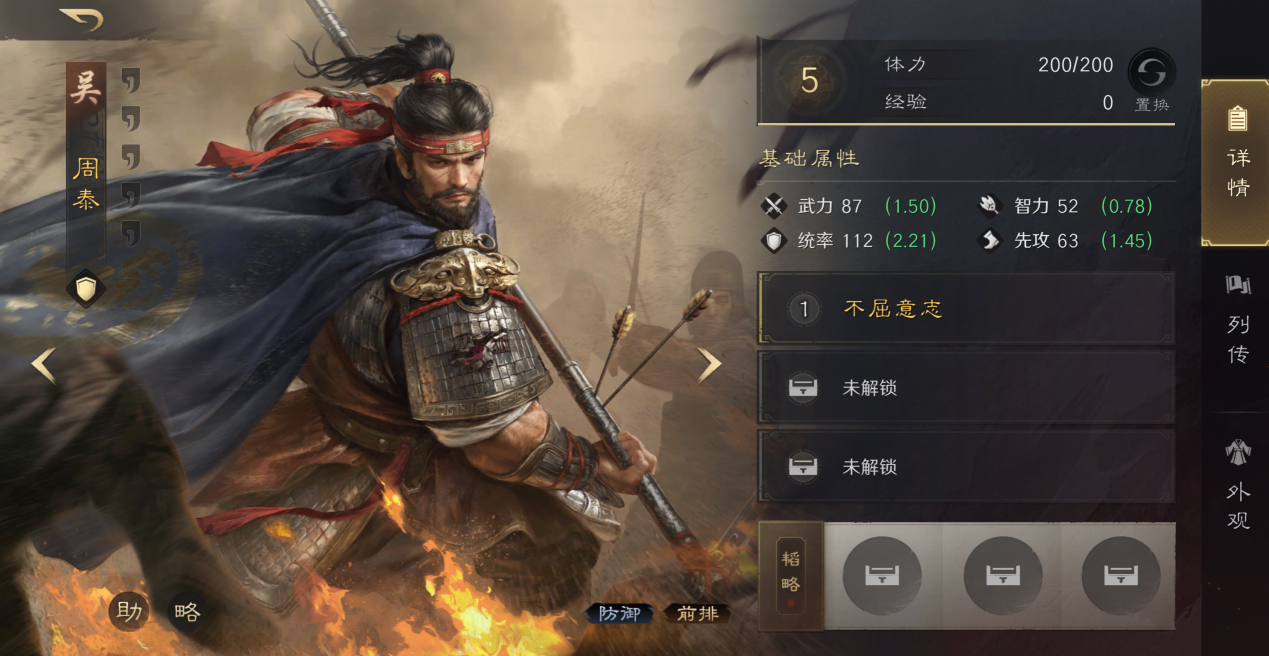Open the middle empty 韬略 slot
The height and width of the screenshot is (656, 1269).
tap(1003, 575)
